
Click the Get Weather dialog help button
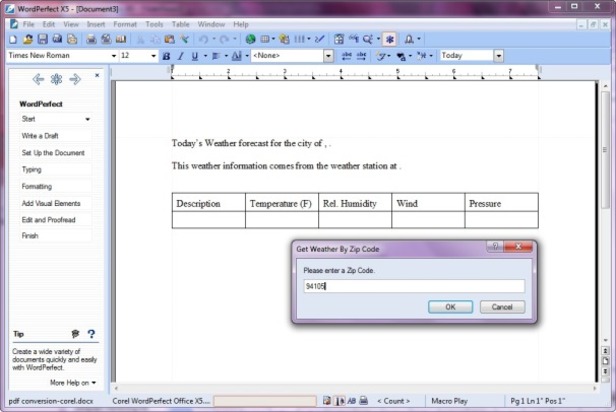[x=495, y=246]
